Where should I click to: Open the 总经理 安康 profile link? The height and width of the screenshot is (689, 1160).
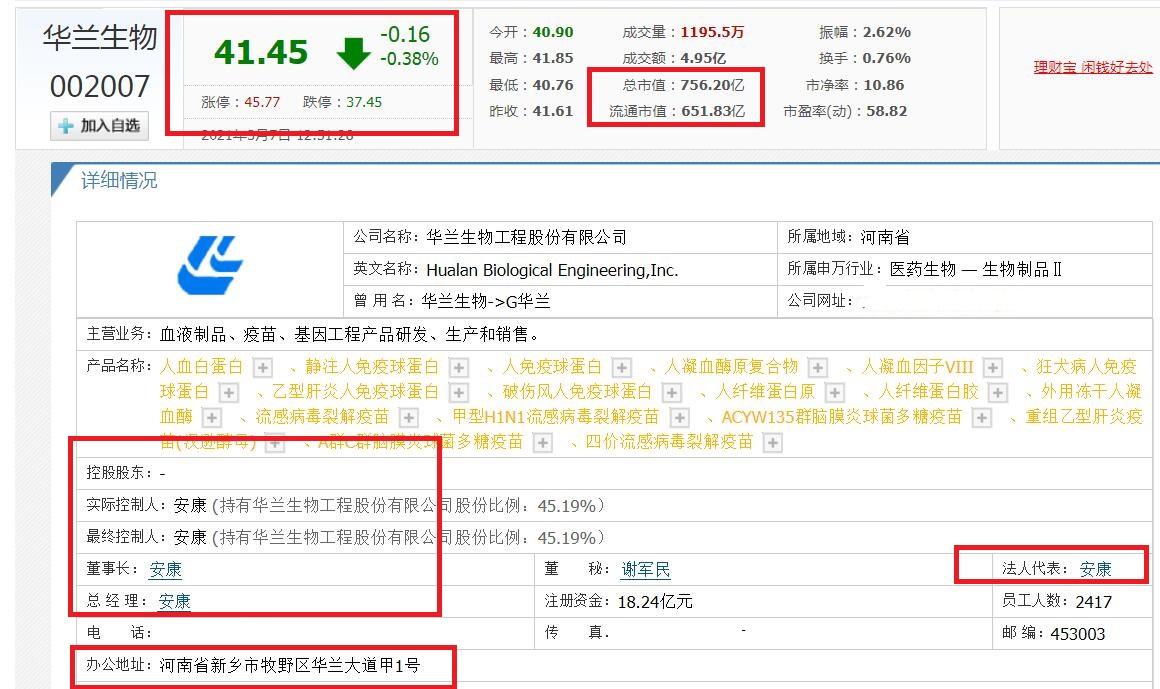click(x=175, y=601)
